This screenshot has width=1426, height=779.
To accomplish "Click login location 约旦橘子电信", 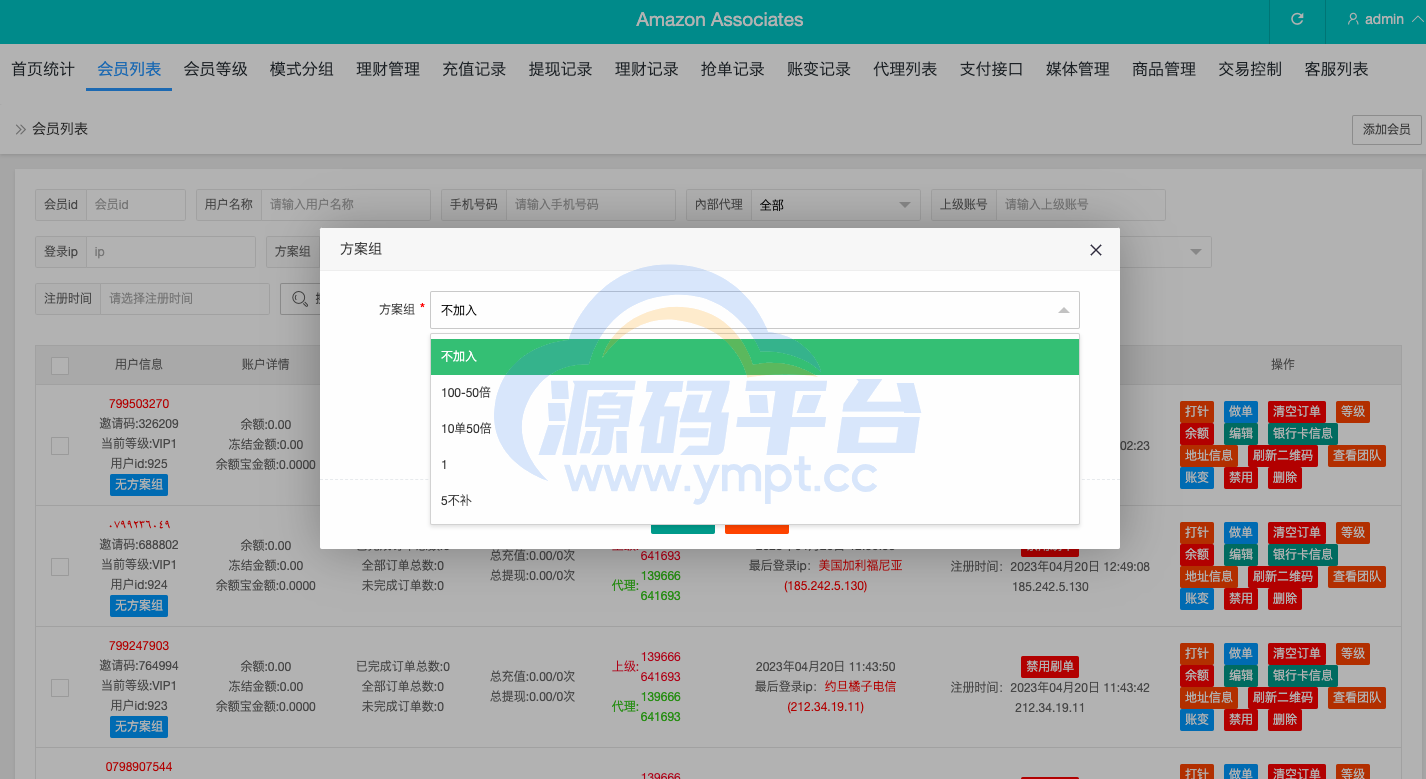I will (x=860, y=687).
